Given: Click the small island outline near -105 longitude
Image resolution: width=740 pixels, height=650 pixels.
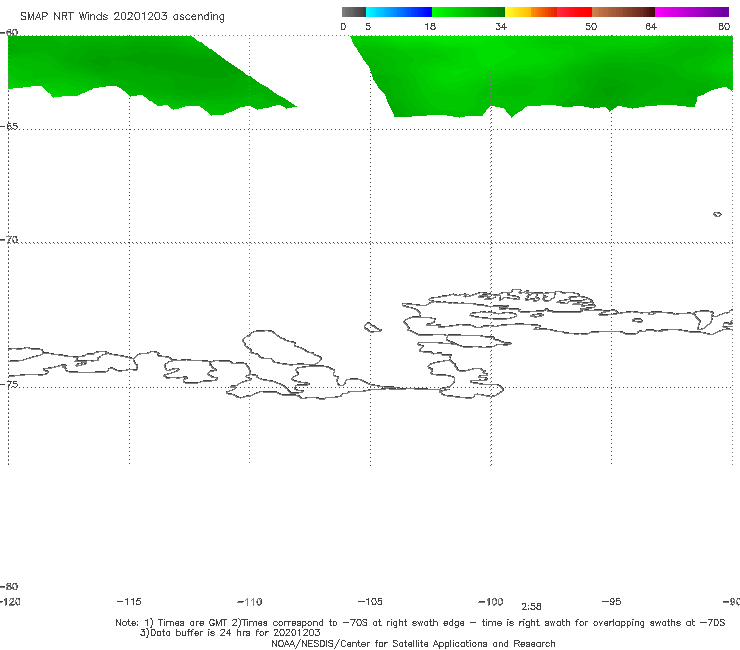Looking at the screenshot, I should pos(372,327).
